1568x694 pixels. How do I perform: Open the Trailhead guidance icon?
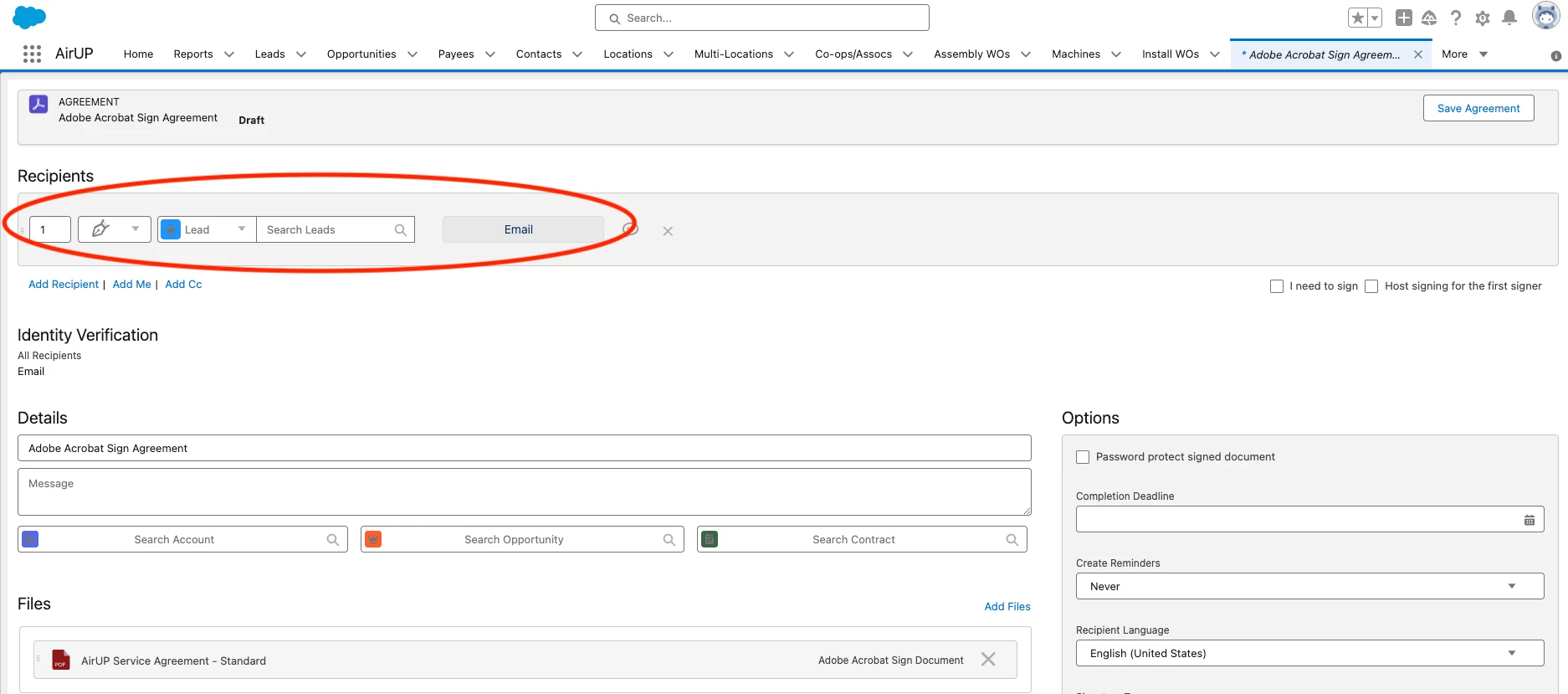(x=1429, y=18)
